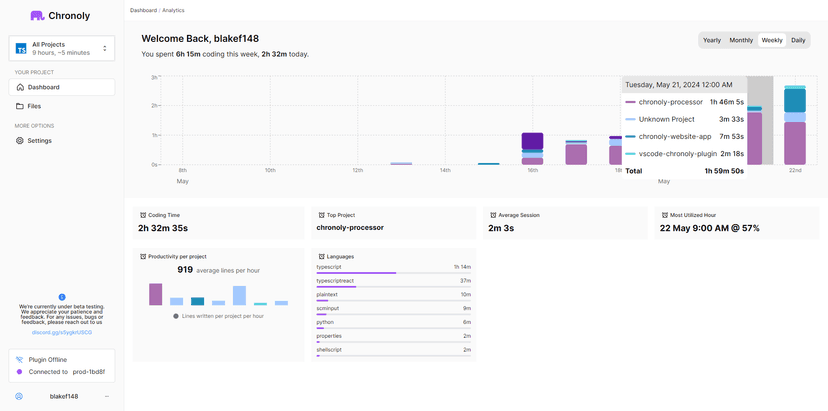Switch the chart to Yearly view
The width and height of the screenshot is (828, 411).
712,40
